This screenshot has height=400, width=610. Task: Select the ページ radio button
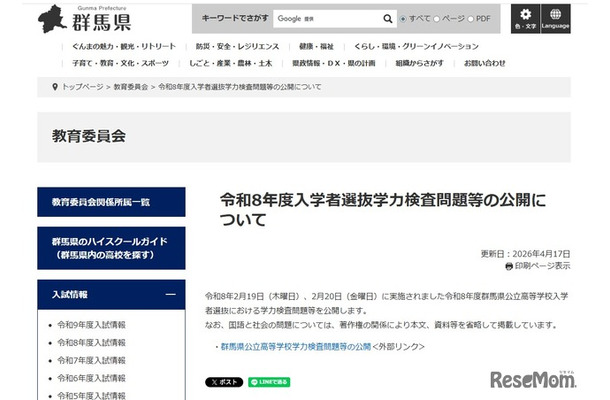[x=436, y=19]
